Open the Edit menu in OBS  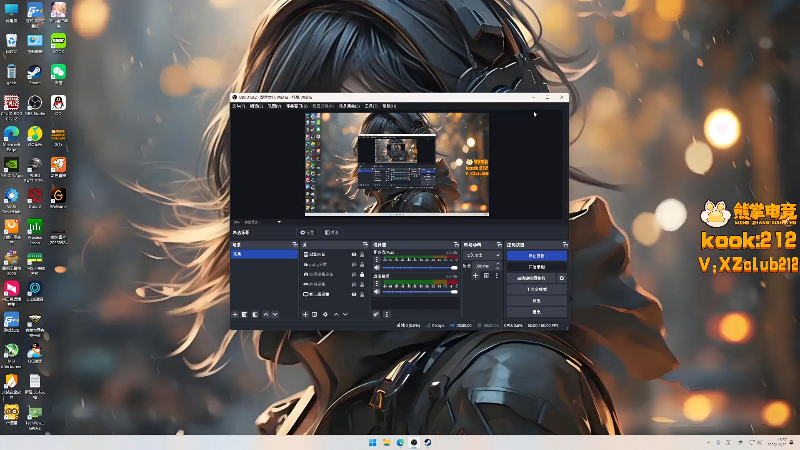click(256, 106)
